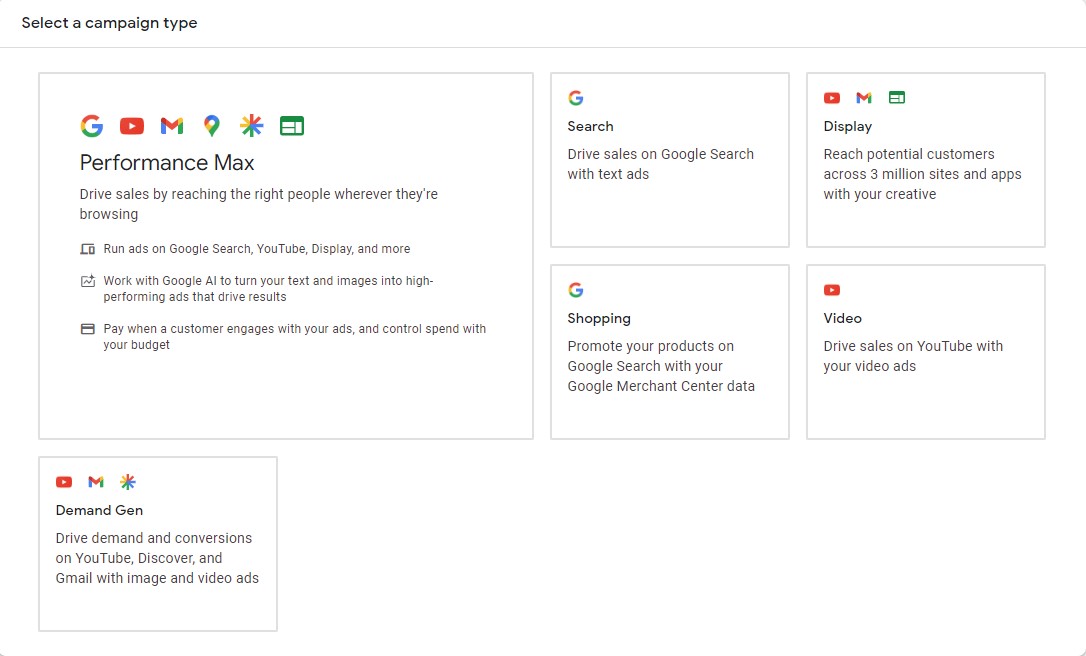Click the Discover asterisk icon in Performance Max
Viewport: 1086px width, 656px height.
click(252, 126)
